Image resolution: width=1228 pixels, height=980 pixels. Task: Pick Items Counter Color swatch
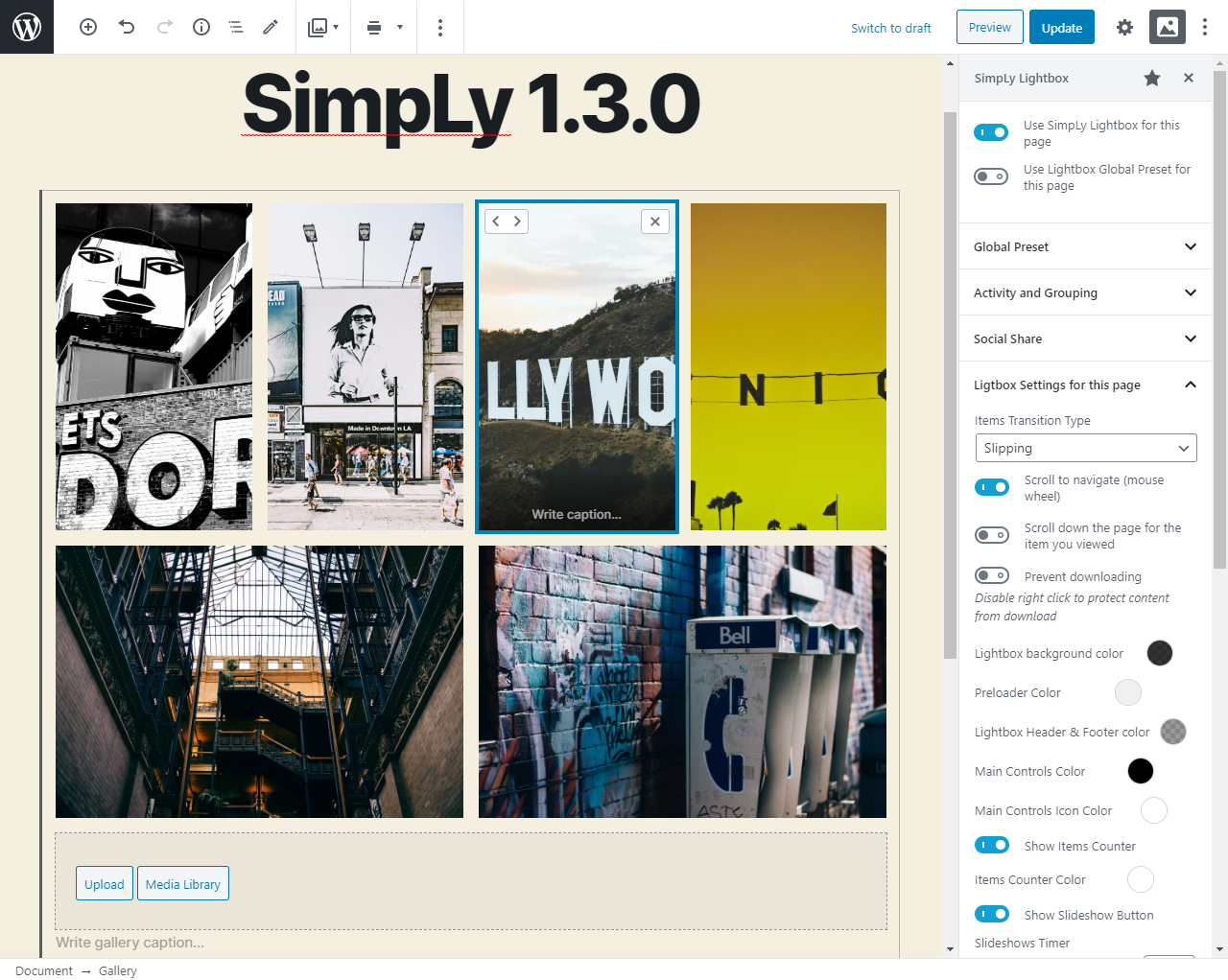point(1141,879)
